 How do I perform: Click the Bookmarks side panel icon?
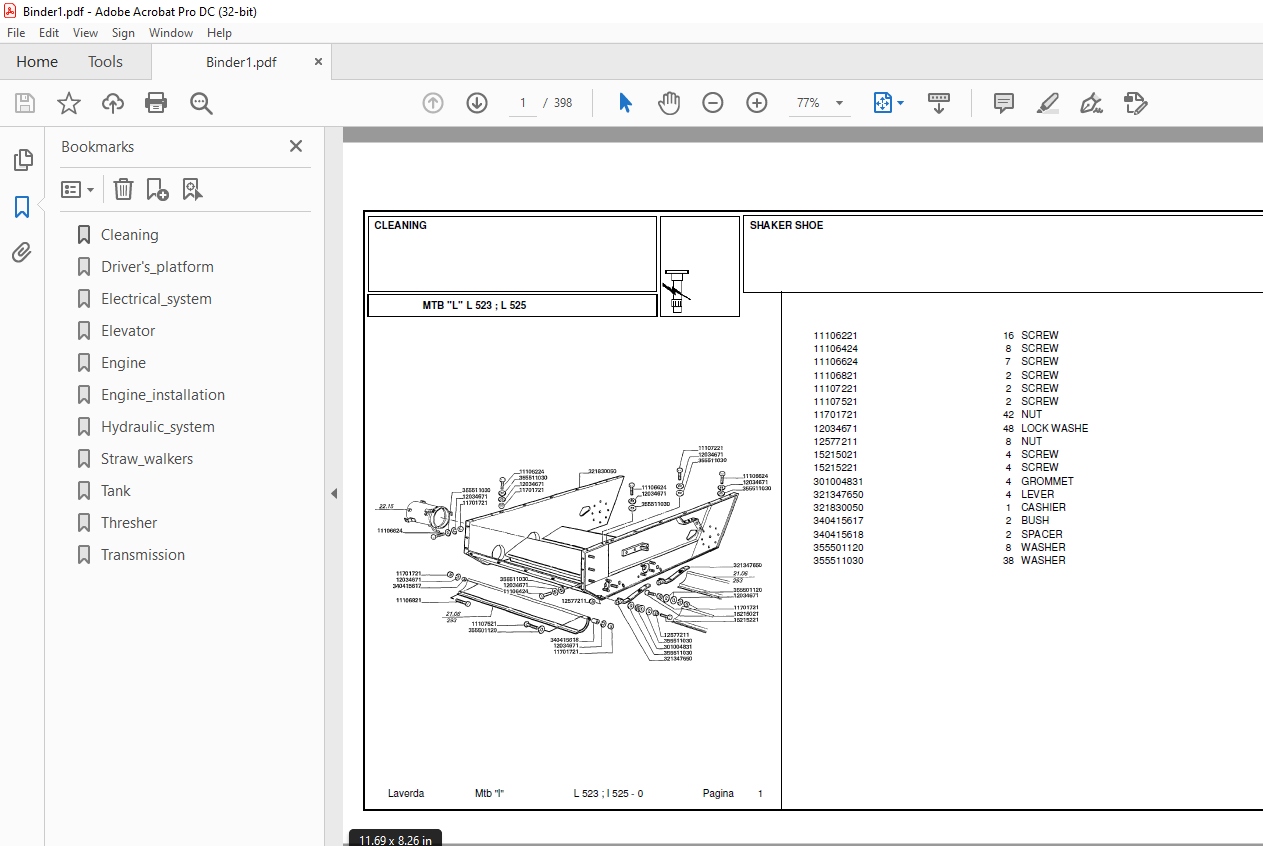(22, 207)
